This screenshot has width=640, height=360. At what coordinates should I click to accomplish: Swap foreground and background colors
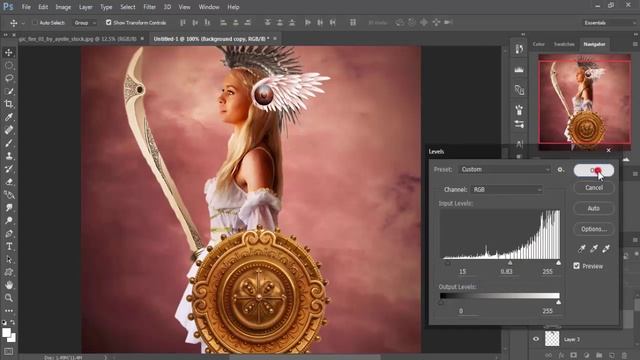click(x=13, y=322)
